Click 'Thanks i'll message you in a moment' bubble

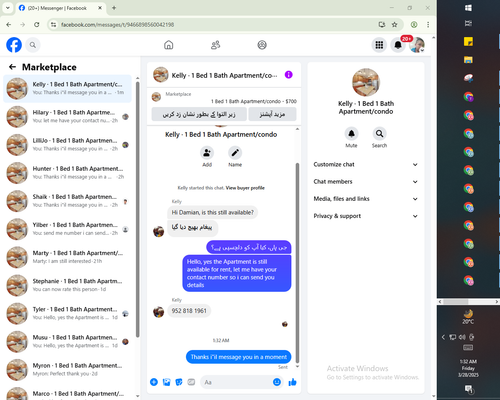click(x=238, y=357)
